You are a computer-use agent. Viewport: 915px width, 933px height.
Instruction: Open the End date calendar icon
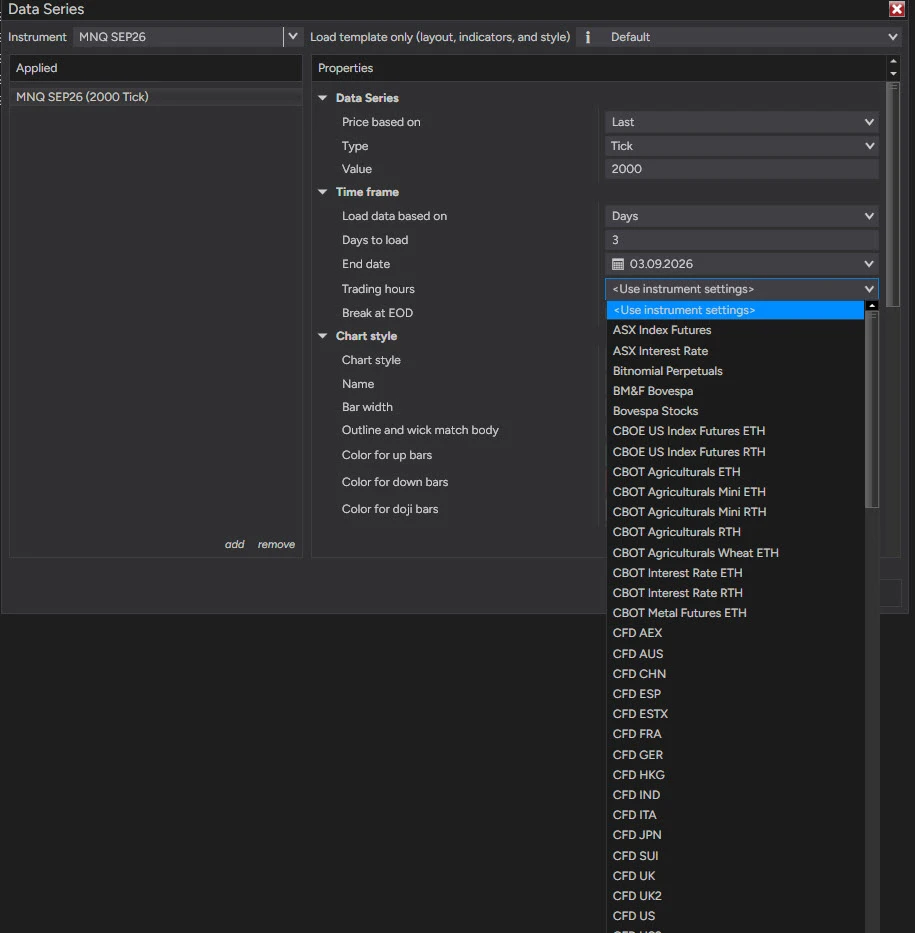pyautogui.click(x=618, y=264)
